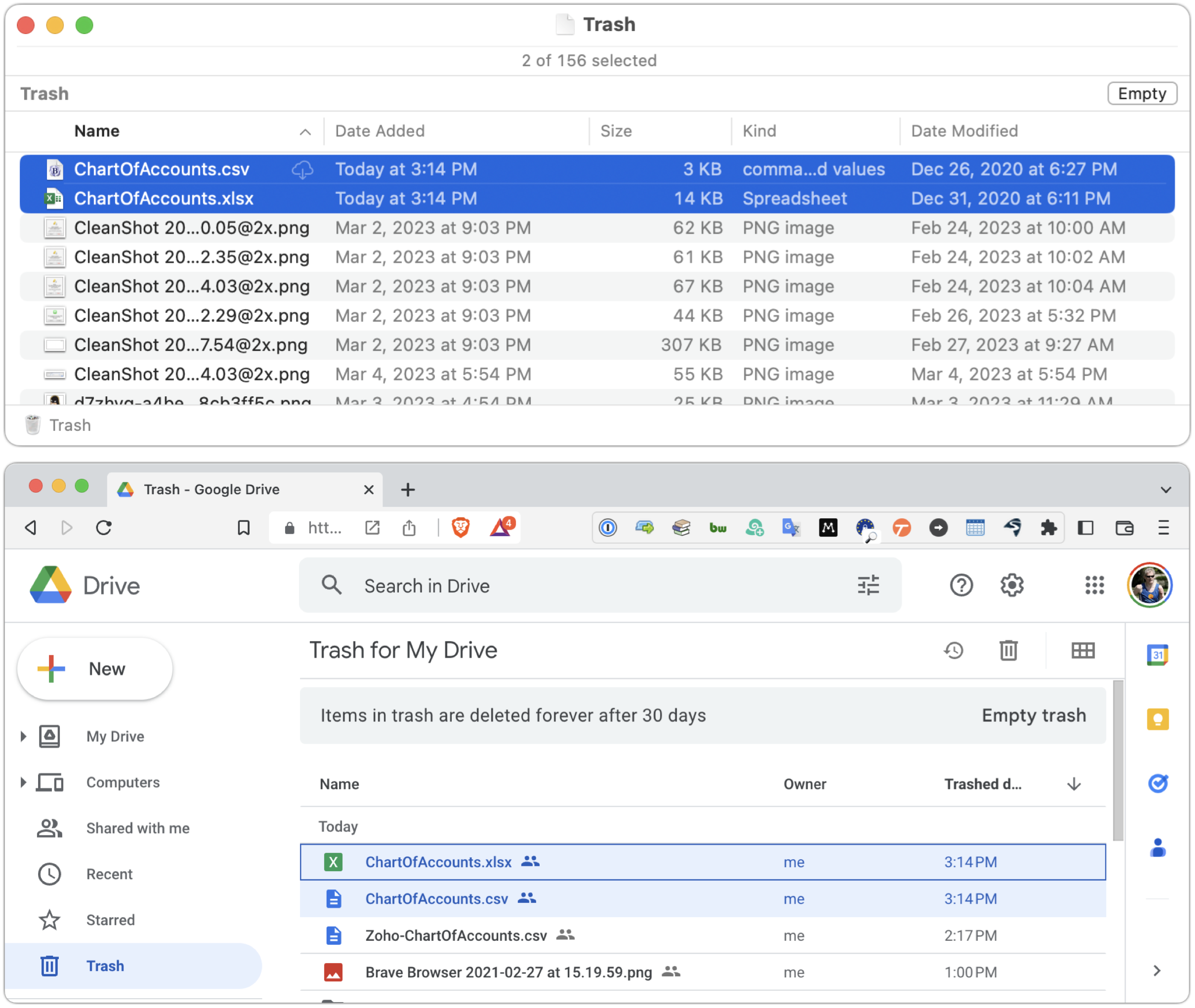Screen dimensions: 1195x1008
Task: Reverse the Trashed date sort direction arrow
Action: (1074, 784)
